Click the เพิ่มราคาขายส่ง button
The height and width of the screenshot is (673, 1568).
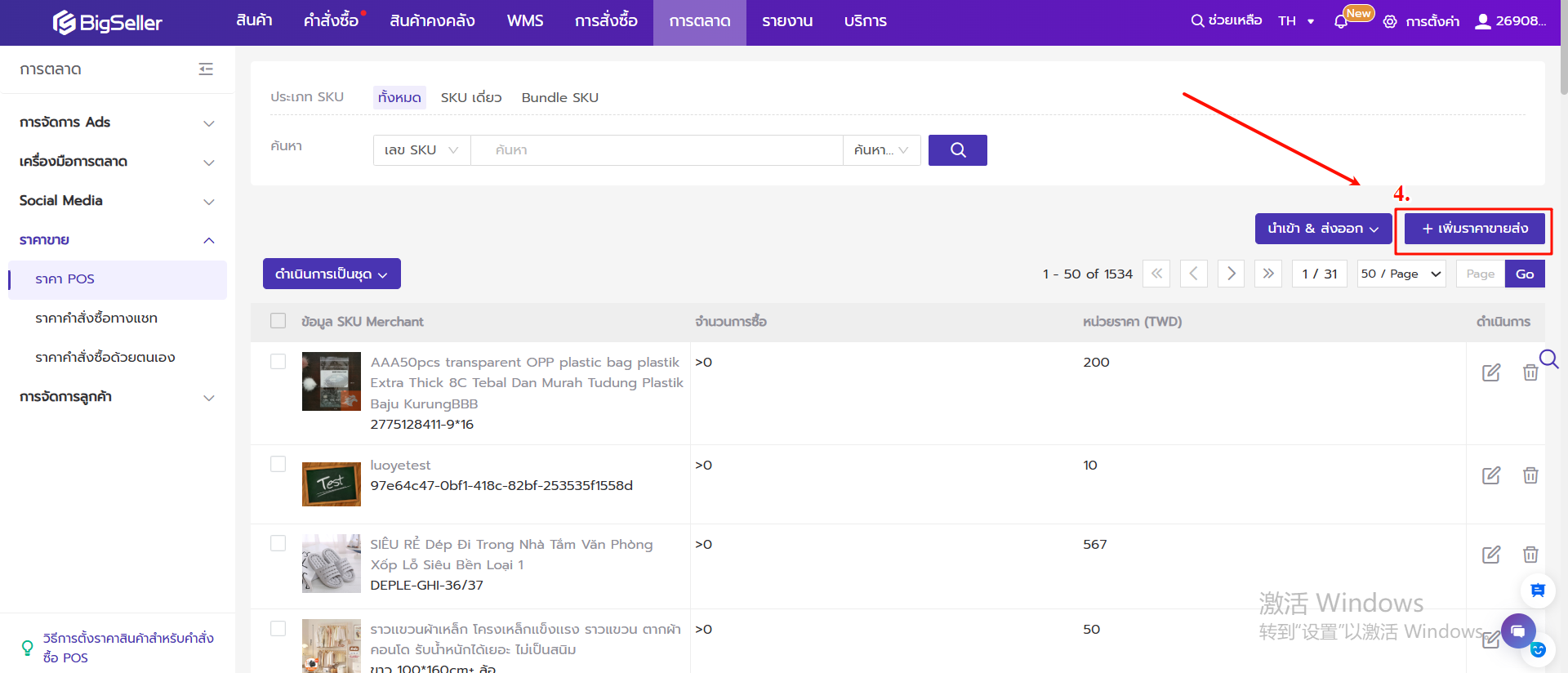pyautogui.click(x=1474, y=229)
